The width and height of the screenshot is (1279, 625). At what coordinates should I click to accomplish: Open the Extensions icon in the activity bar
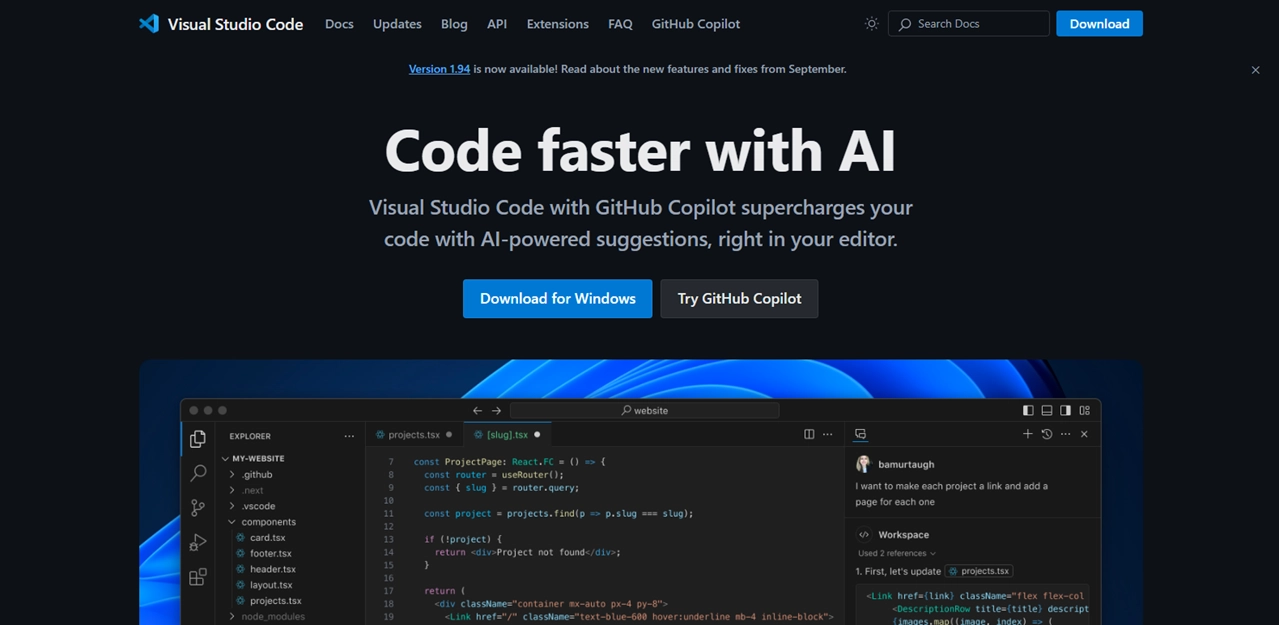[198, 577]
